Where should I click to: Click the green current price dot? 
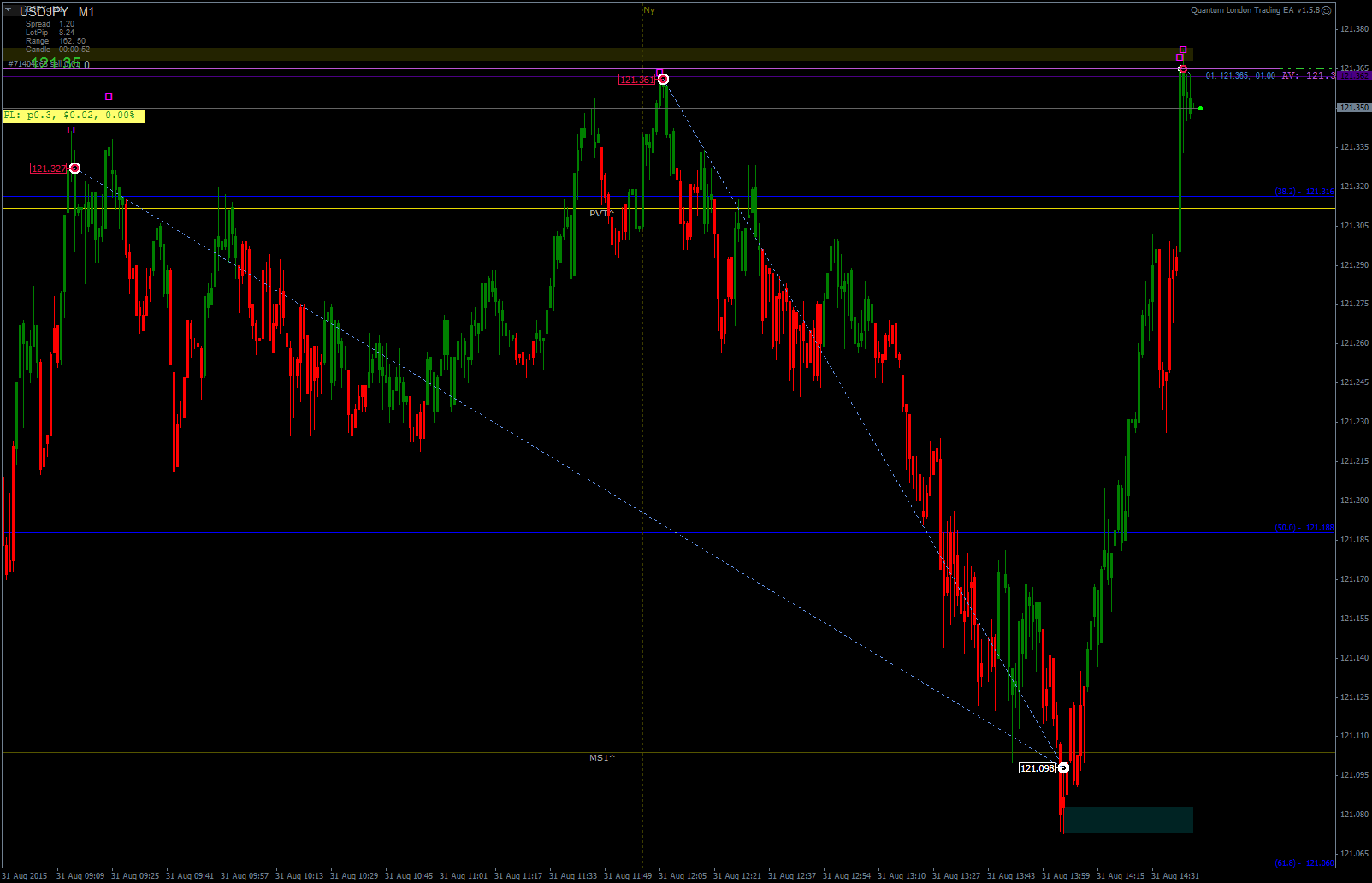[x=1201, y=108]
